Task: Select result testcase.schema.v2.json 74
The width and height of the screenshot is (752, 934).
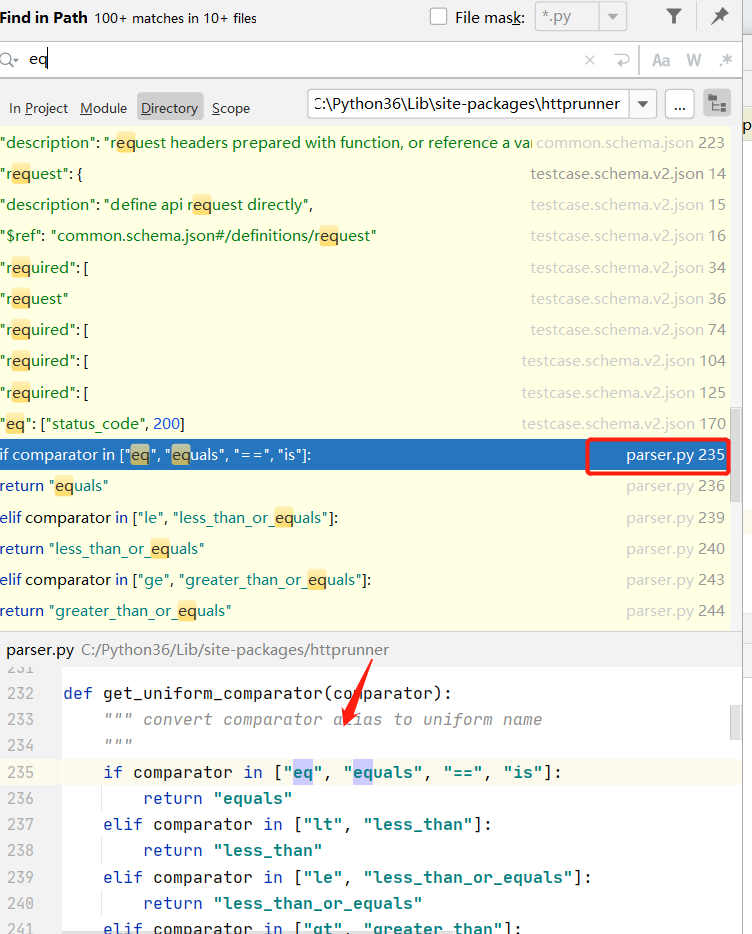Action: pyautogui.click(x=365, y=329)
